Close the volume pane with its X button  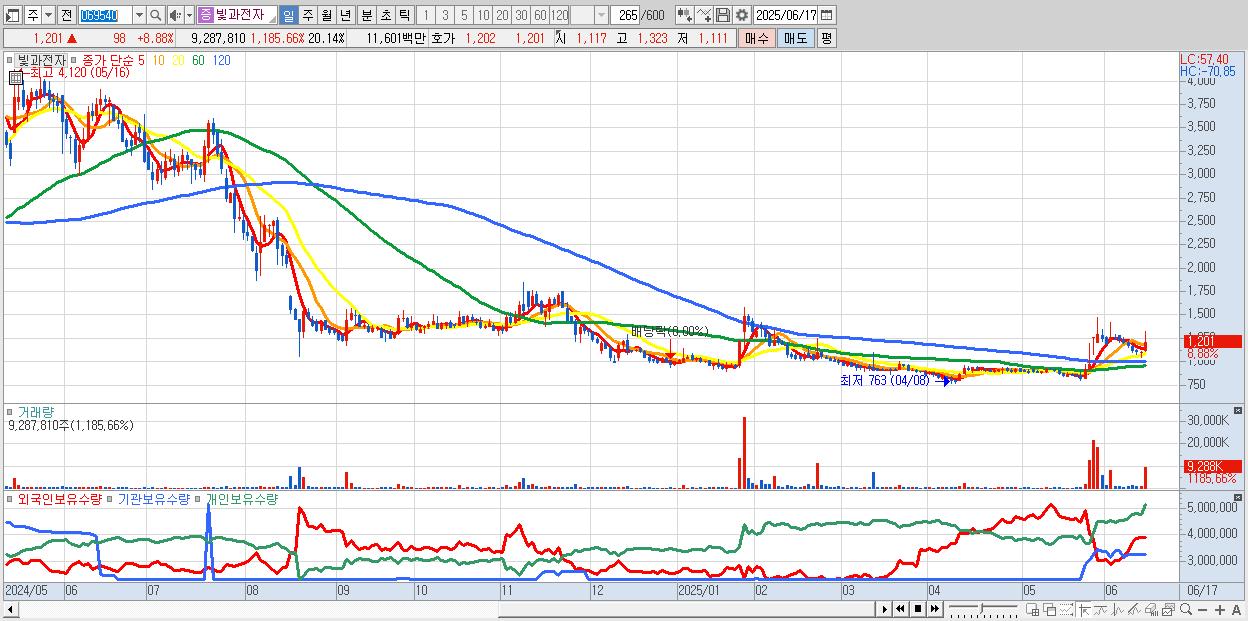tap(1239, 411)
